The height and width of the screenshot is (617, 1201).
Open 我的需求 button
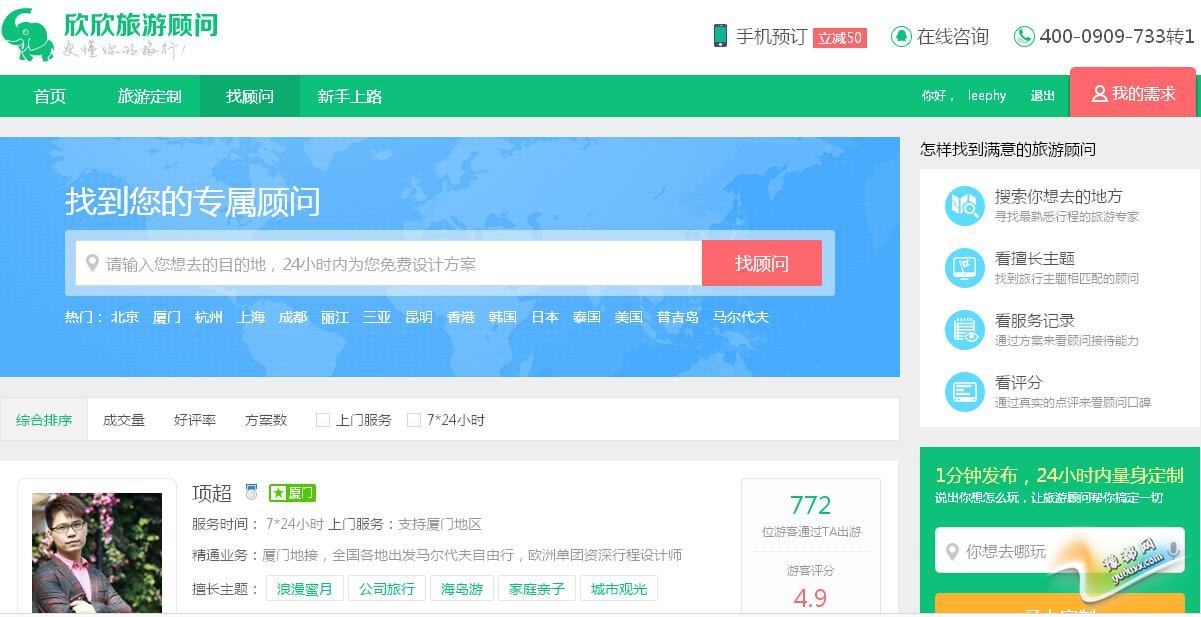(x=1132, y=93)
